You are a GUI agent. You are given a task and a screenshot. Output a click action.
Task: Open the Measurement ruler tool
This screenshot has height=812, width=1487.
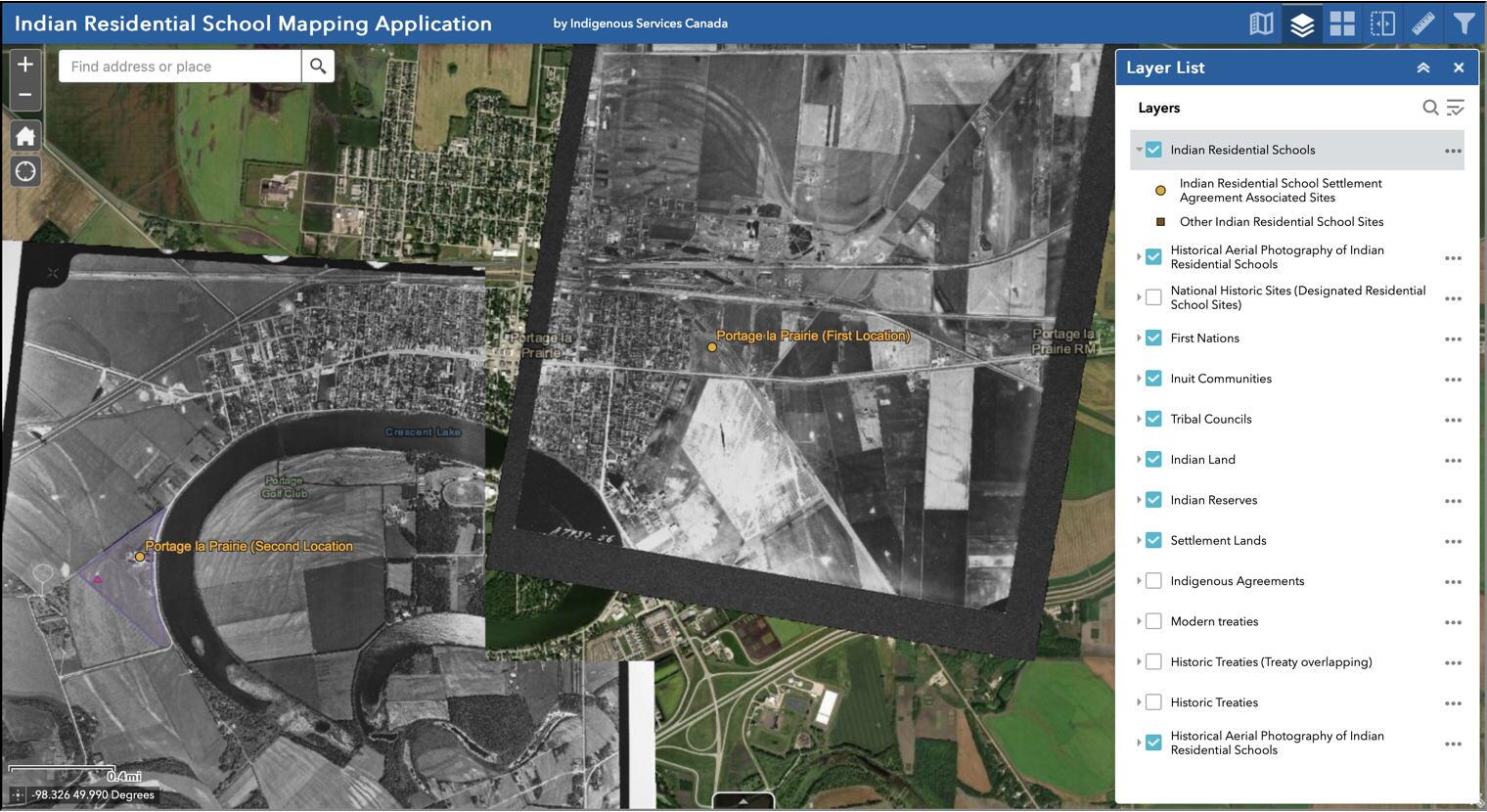[1423, 23]
